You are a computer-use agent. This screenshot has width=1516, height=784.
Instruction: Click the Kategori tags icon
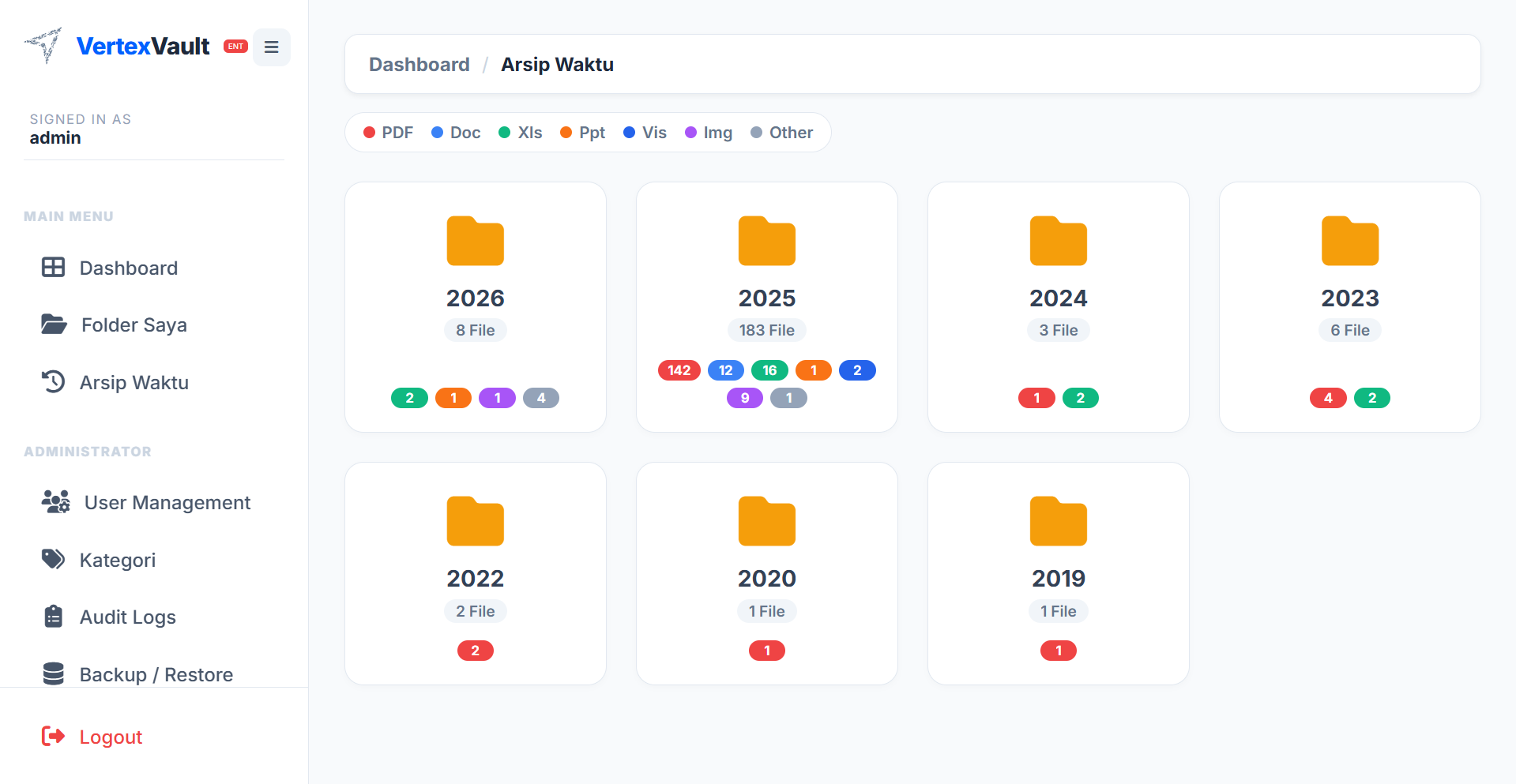point(53,560)
